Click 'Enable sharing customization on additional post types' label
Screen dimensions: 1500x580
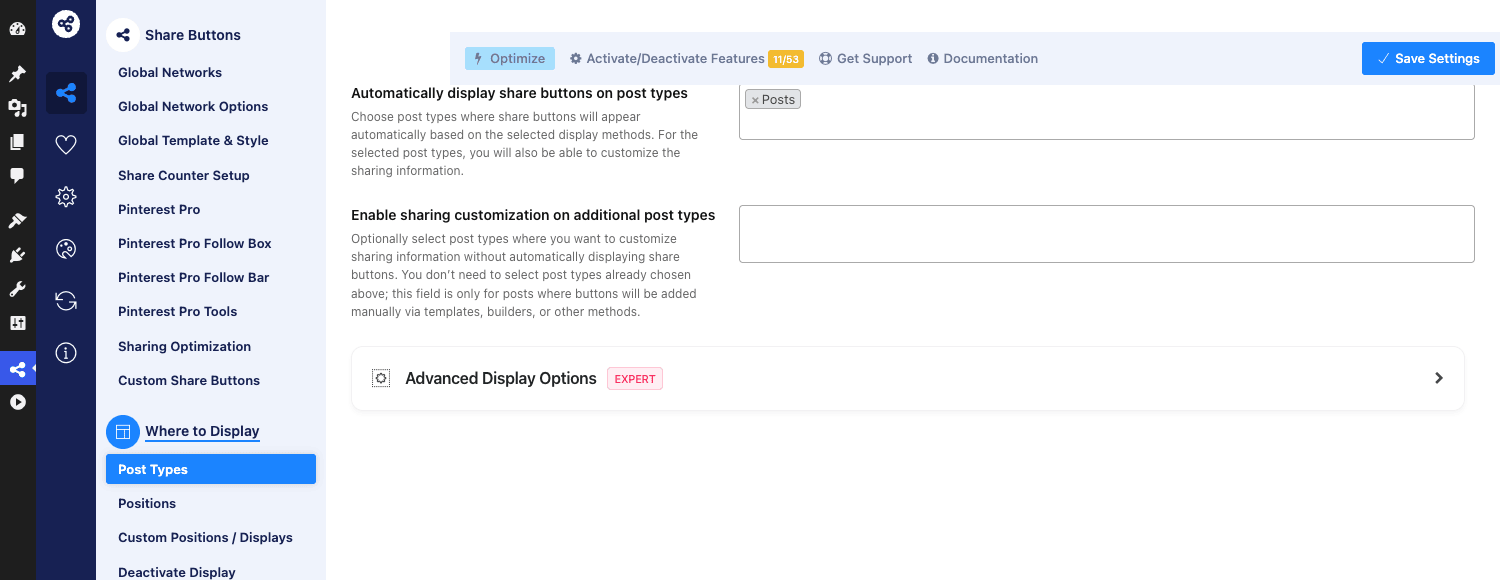tap(533, 215)
